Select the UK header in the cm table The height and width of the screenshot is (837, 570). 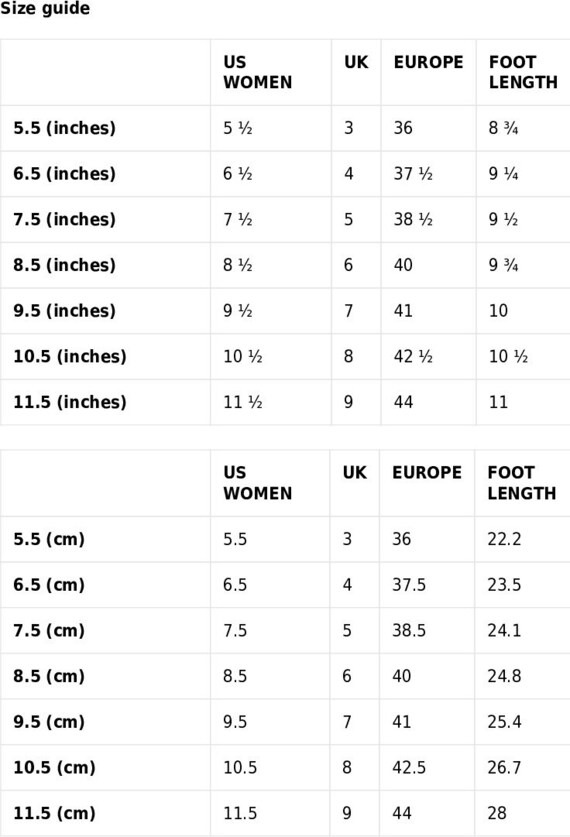coord(354,472)
